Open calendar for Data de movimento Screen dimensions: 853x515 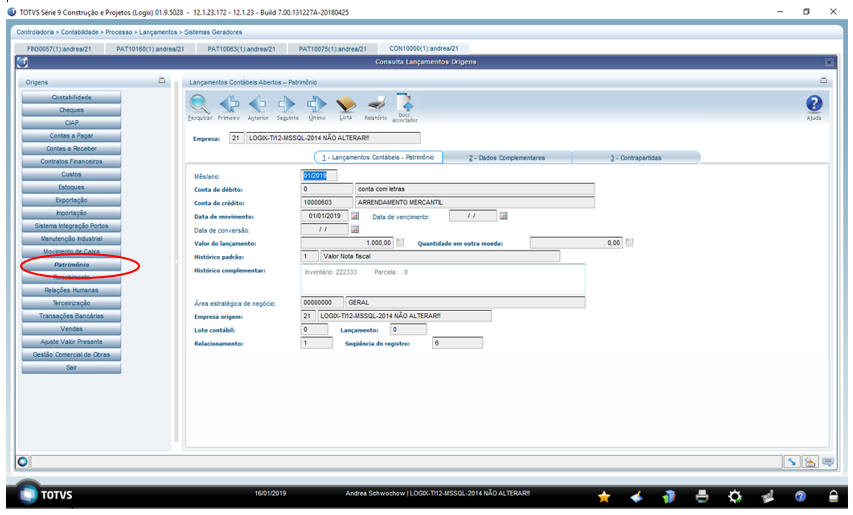click(355, 216)
